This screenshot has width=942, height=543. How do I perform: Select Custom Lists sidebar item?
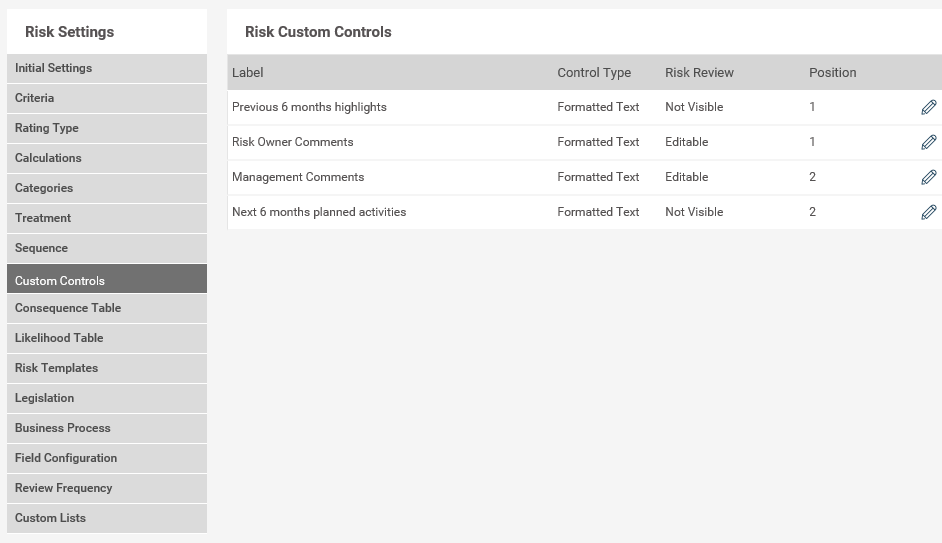click(x=107, y=519)
